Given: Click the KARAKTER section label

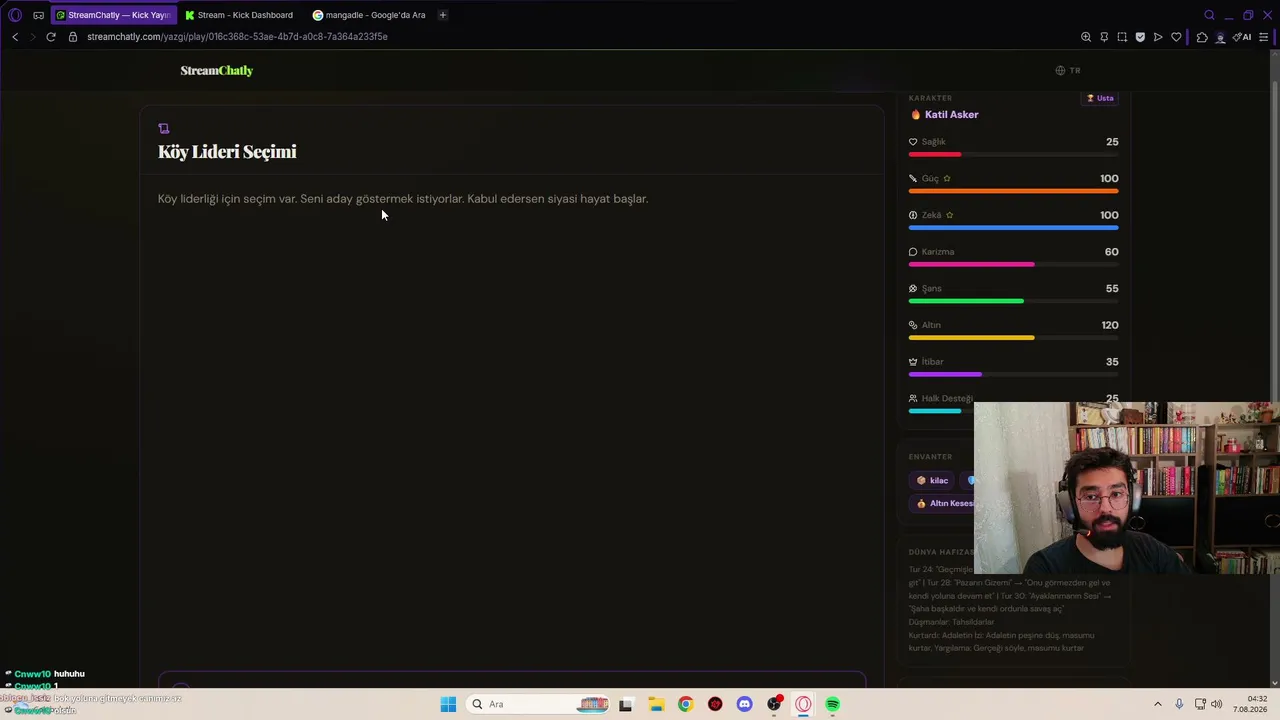Looking at the screenshot, I should pos(930,98).
